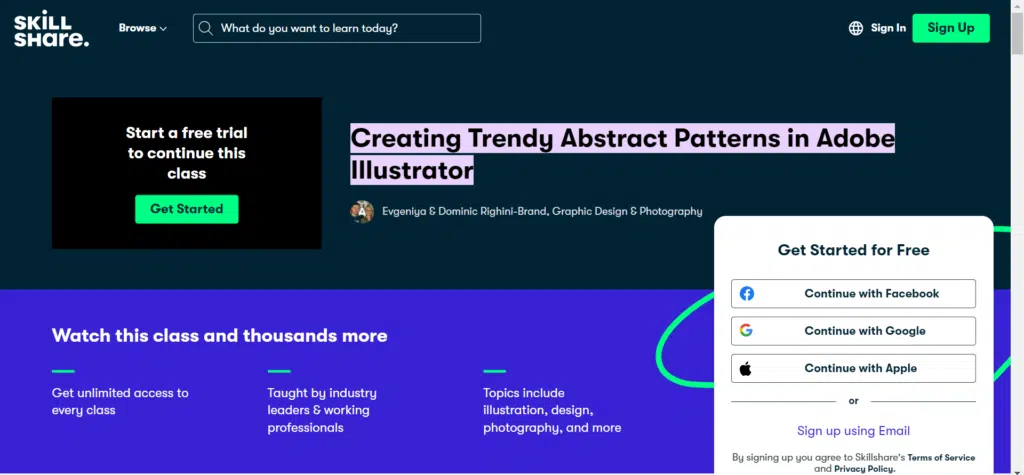Image resolution: width=1024 pixels, height=475 pixels.
Task: Open the Privacy Policy link
Action: click(864, 469)
